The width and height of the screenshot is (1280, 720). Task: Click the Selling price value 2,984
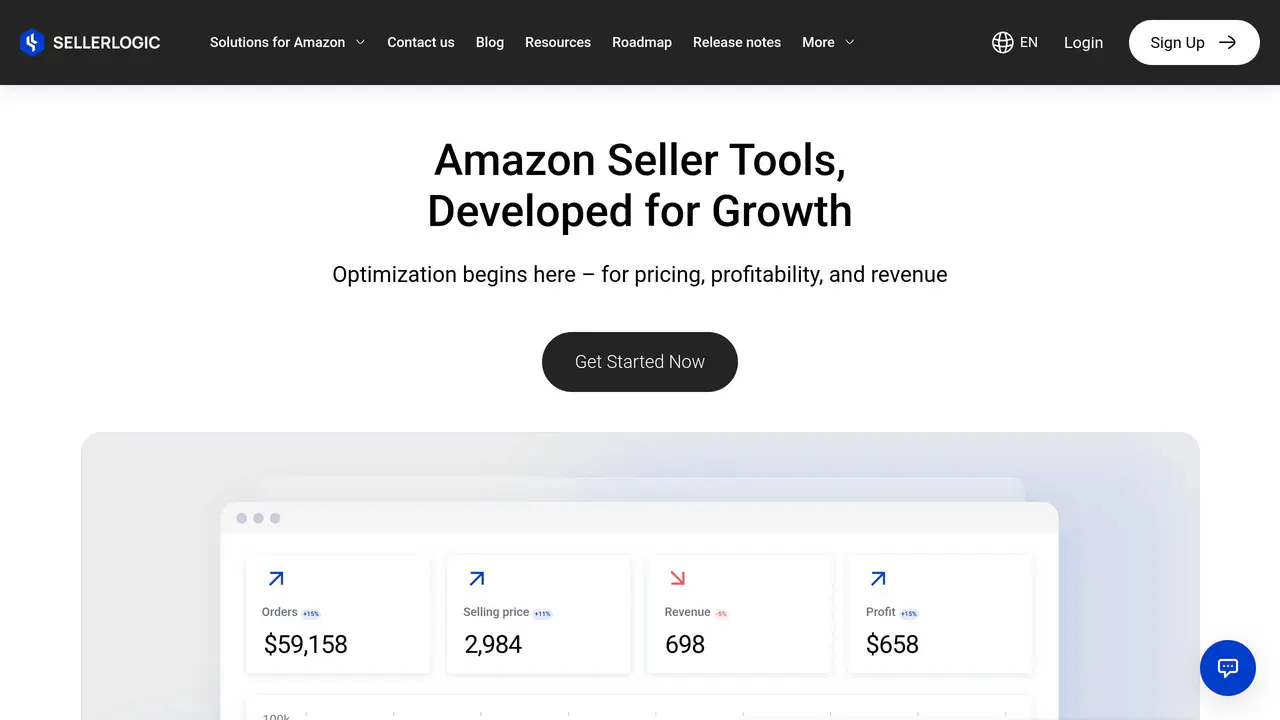pyautogui.click(x=493, y=645)
